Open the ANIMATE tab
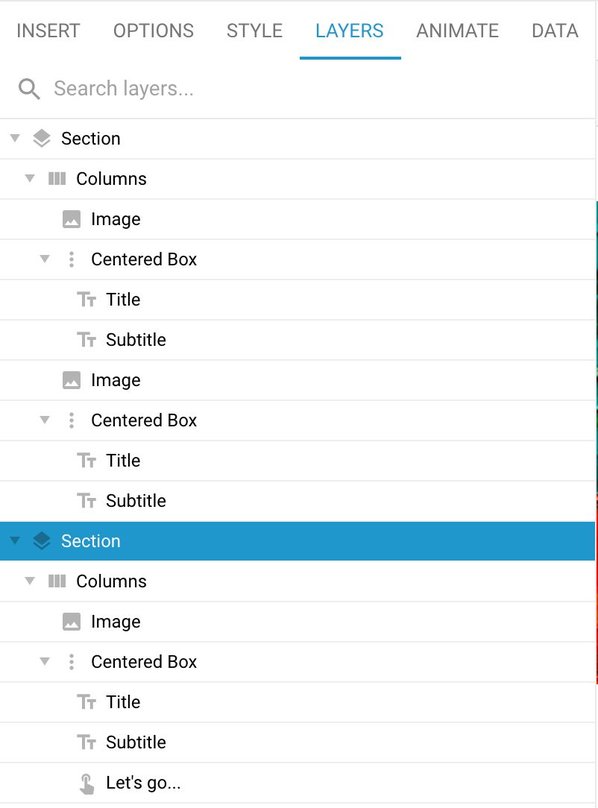Screen dimensions: 598x808 pyautogui.click(x=457, y=31)
